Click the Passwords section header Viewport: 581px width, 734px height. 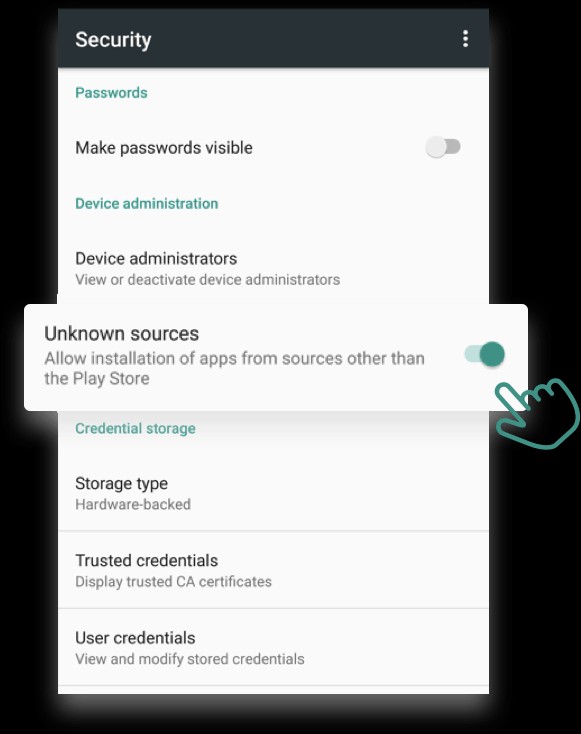(111, 93)
